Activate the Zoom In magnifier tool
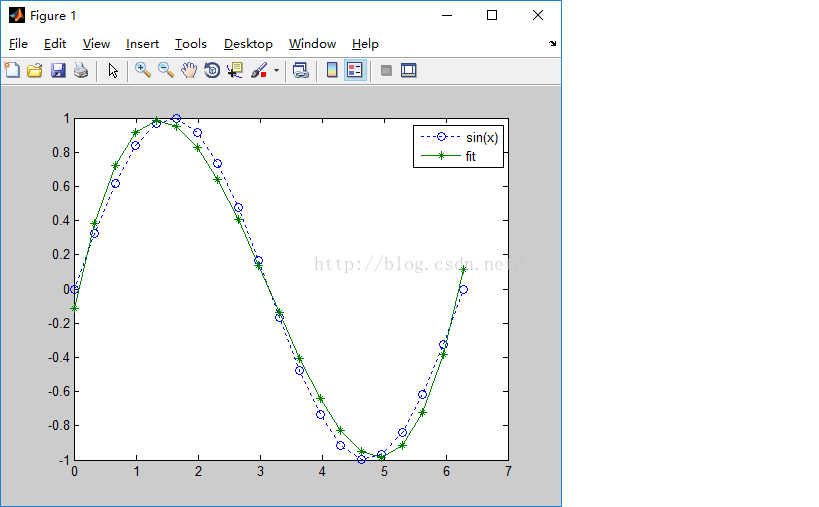 click(143, 70)
